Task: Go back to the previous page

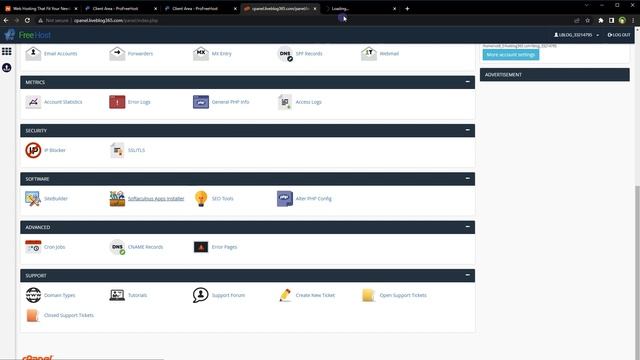Action: coord(6,20)
